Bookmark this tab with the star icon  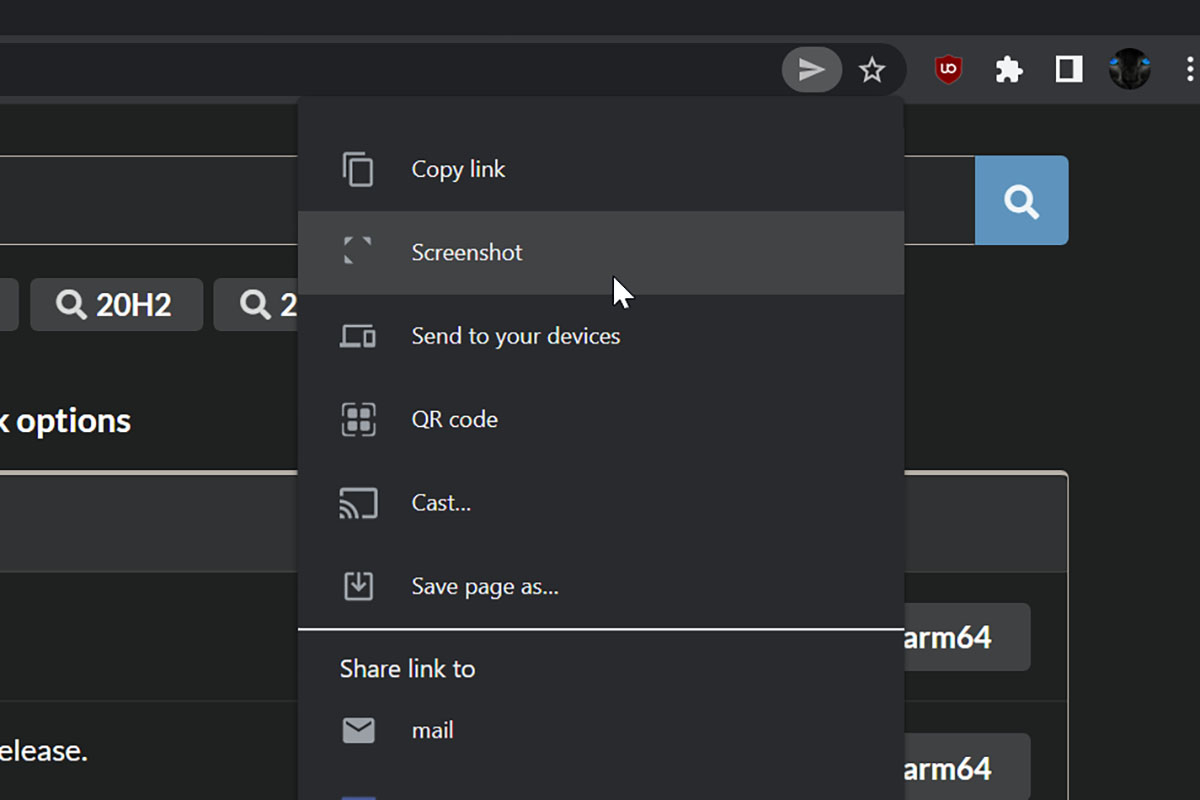click(872, 70)
